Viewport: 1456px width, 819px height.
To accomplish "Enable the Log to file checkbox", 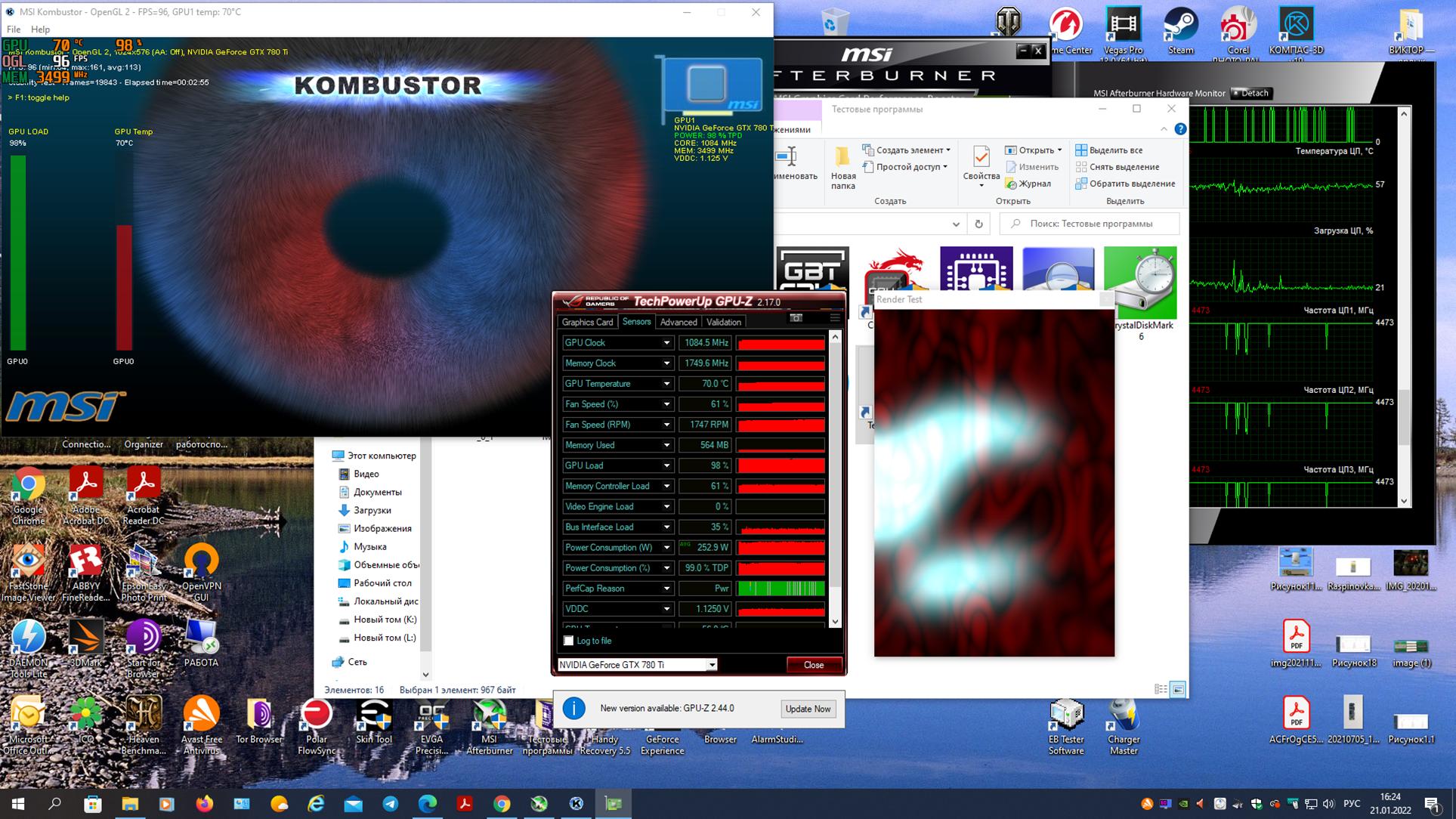I will pyautogui.click(x=569, y=641).
